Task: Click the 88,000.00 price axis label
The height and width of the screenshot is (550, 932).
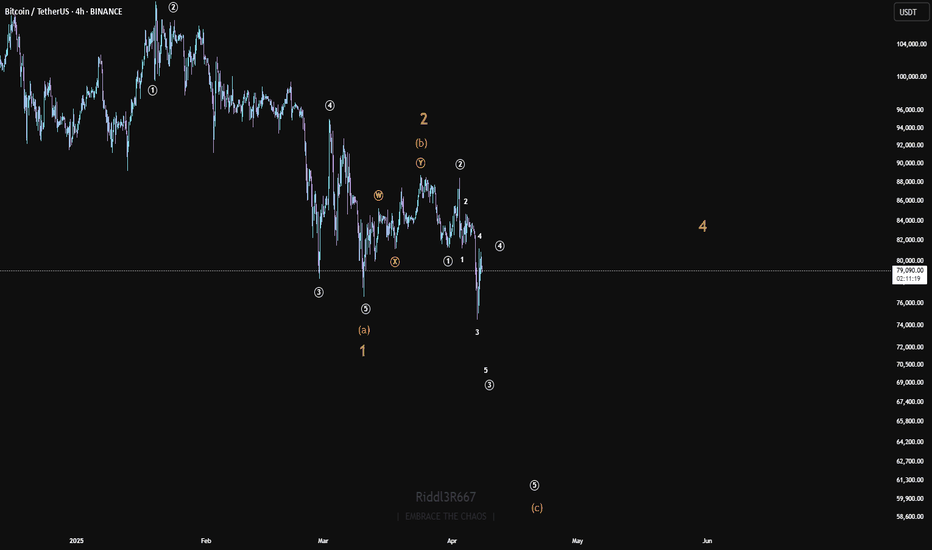Action: pyautogui.click(x=911, y=182)
